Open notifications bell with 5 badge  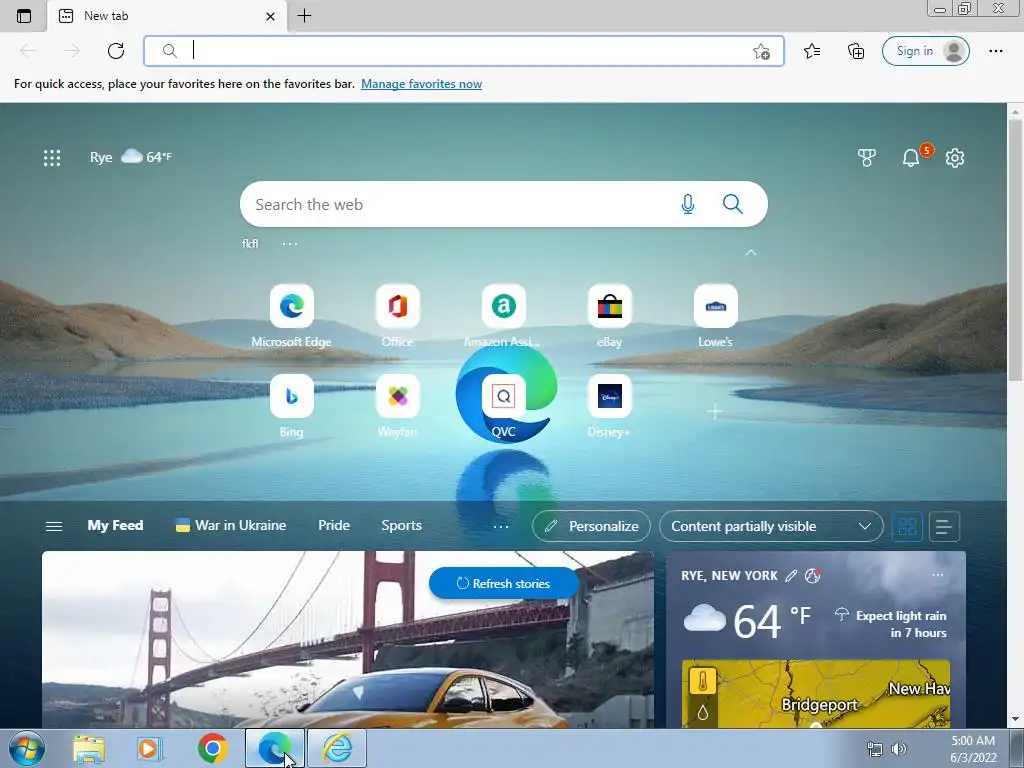pos(911,157)
